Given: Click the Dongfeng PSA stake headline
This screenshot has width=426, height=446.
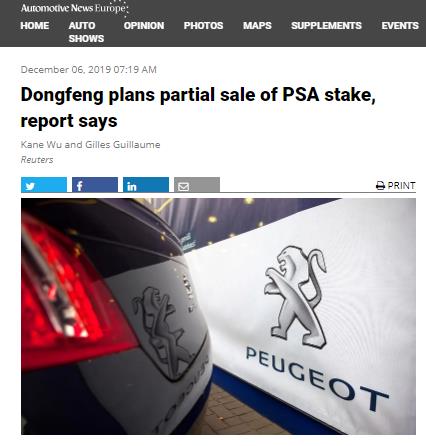Looking at the screenshot, I should click(198, 107).
